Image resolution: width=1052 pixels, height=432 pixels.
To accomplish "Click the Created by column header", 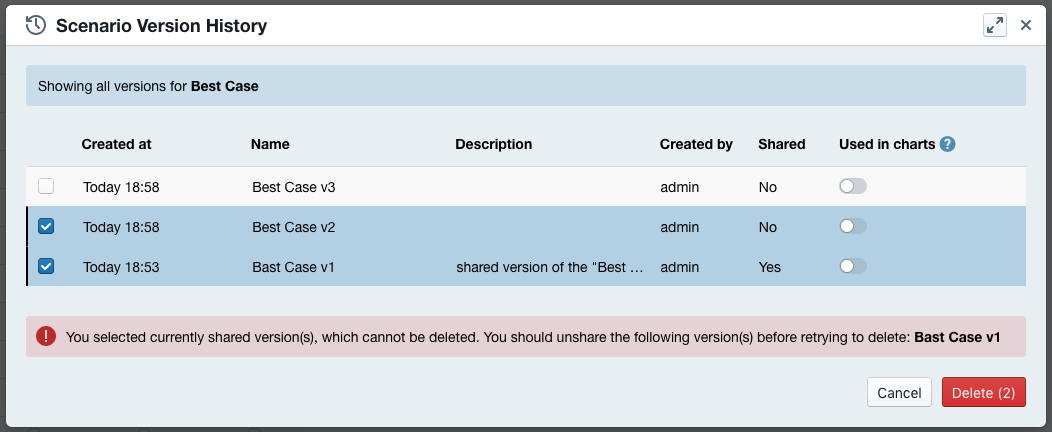I will pos(696,144).
